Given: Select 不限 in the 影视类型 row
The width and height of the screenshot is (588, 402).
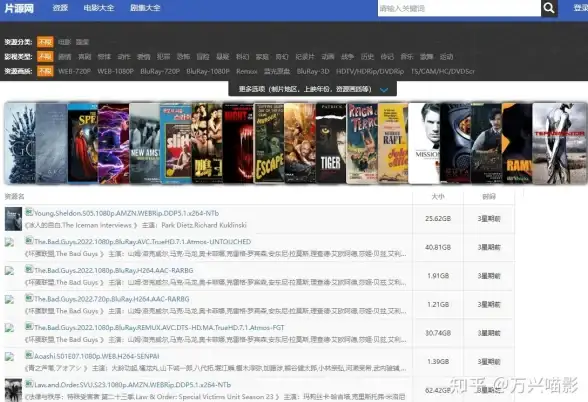Looking at the screenshot, I should pyautogui.click(x=45, y=57).
